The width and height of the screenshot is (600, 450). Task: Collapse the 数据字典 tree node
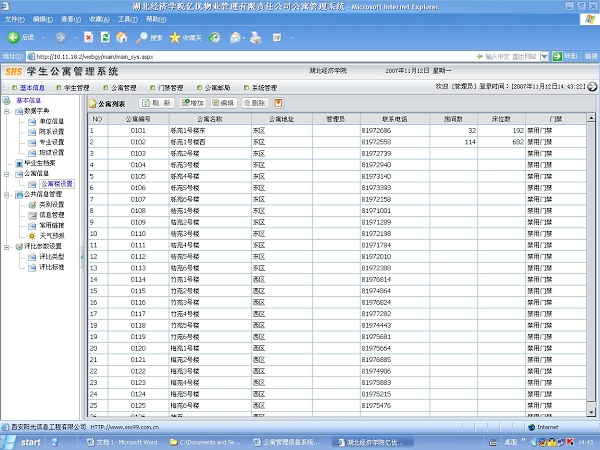coord(9,111)
